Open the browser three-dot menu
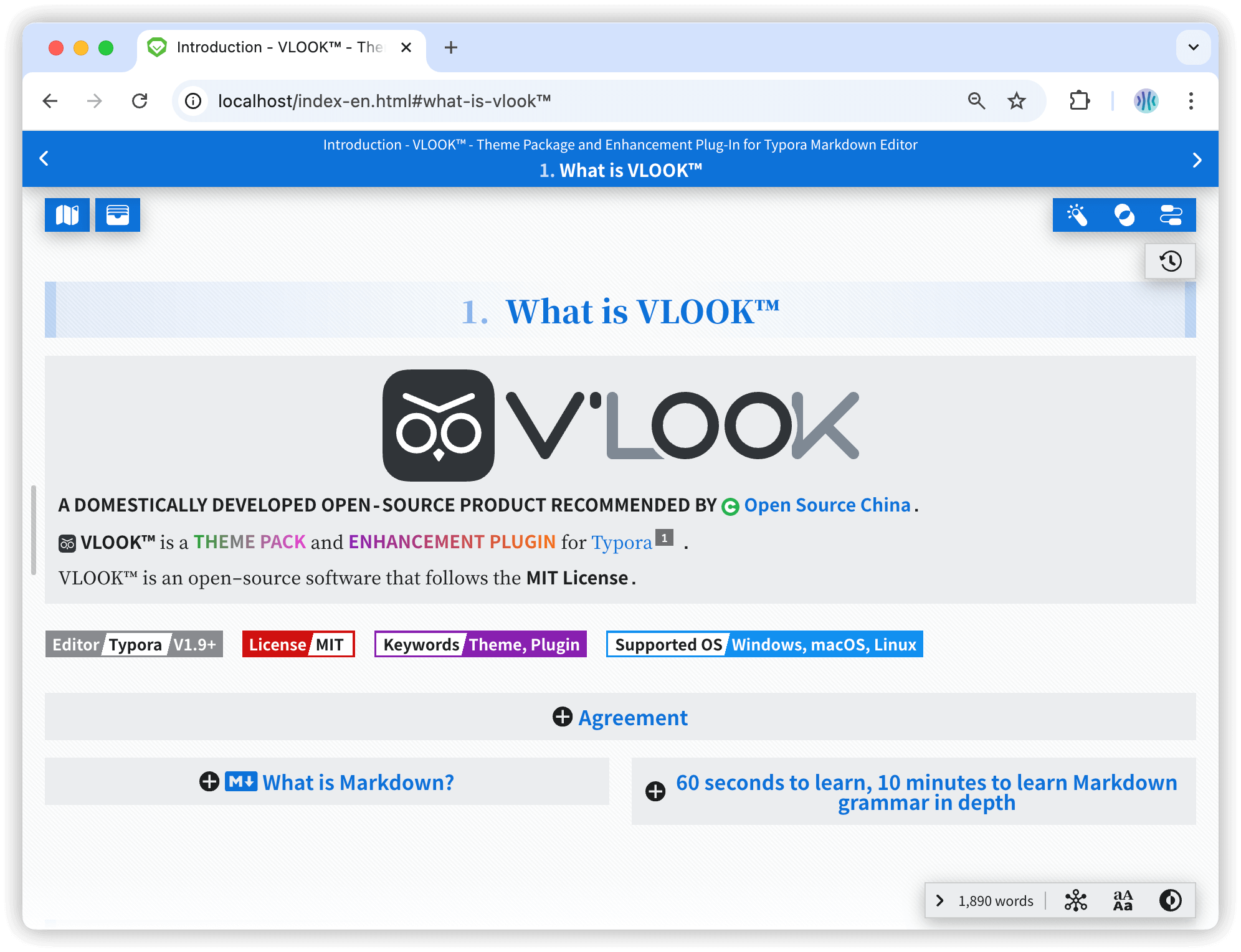 pos(1191,101)
